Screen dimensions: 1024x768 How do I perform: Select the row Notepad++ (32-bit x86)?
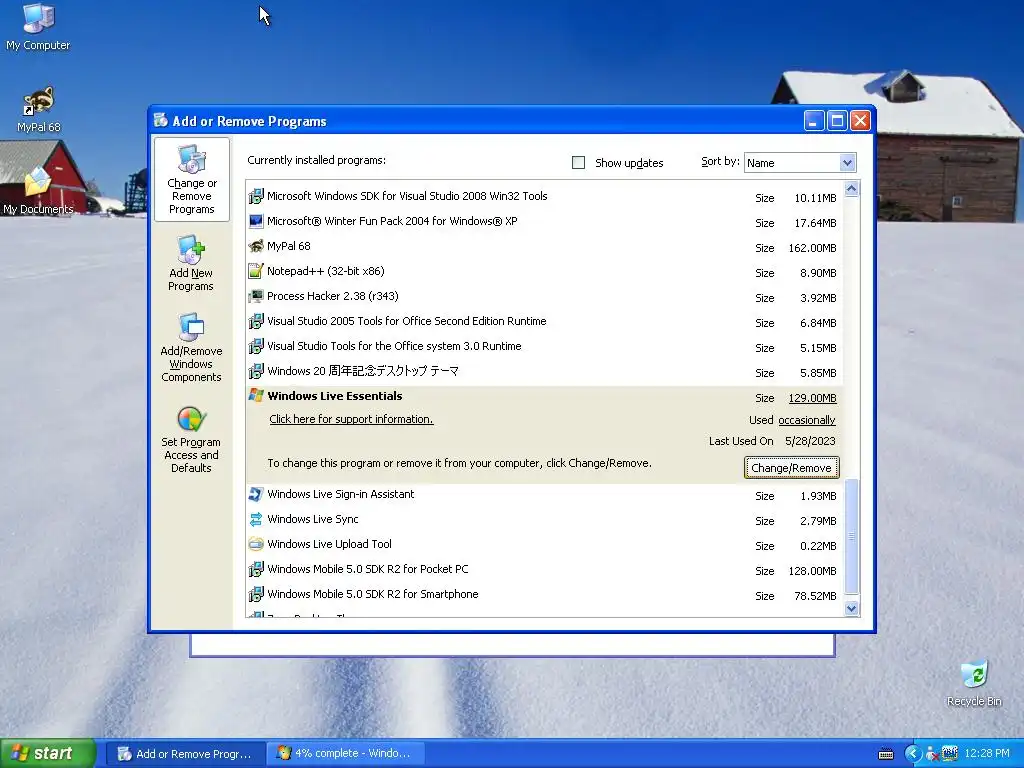click(x=544, y=272)
